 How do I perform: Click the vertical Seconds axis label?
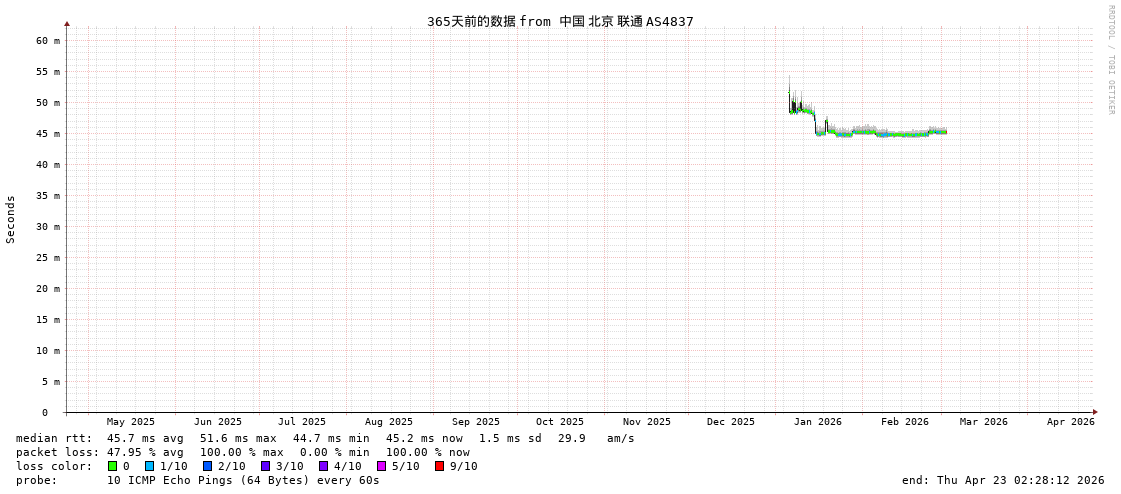click(11, 219)
